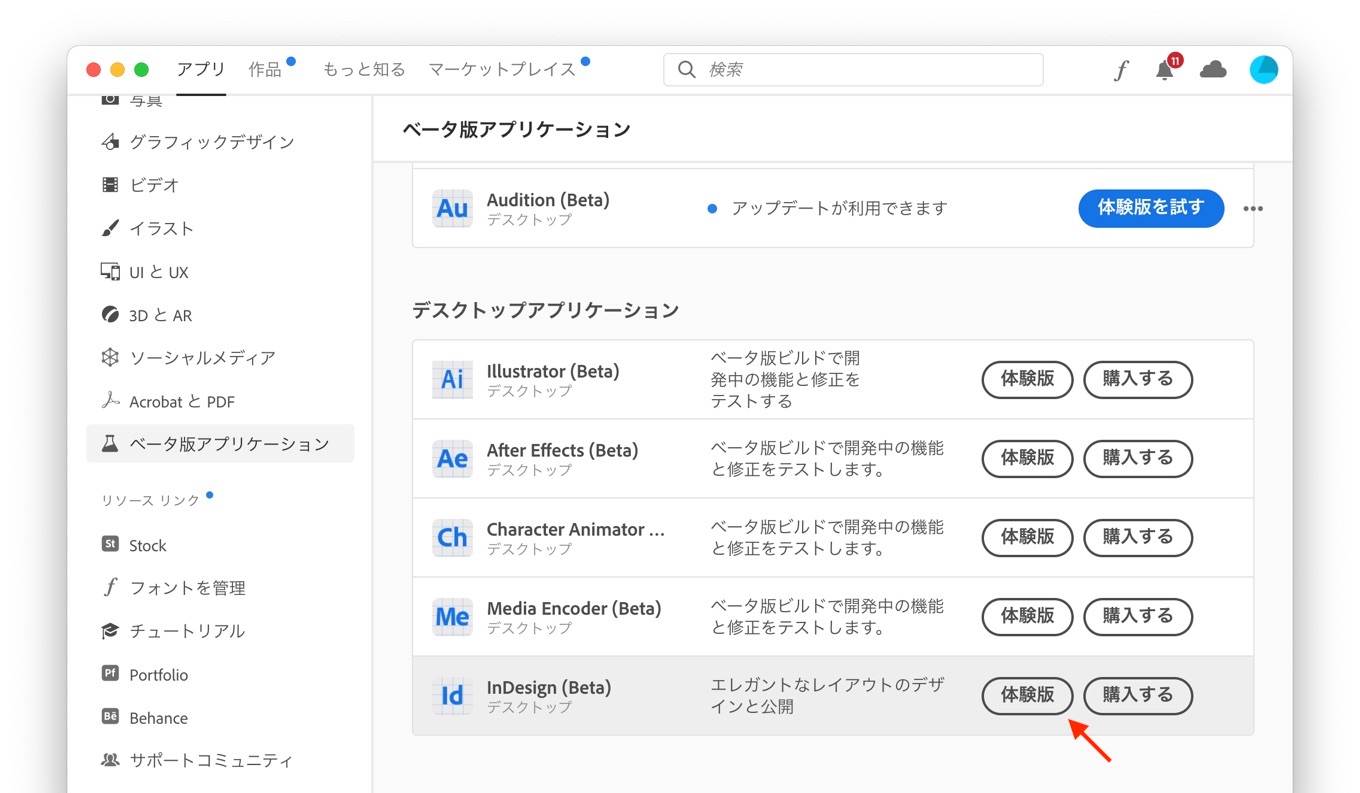The height and width of the screenshot is (793, 1360).
Task: Click the Media Encoder (Beta) app name
Action: point(574,608)
